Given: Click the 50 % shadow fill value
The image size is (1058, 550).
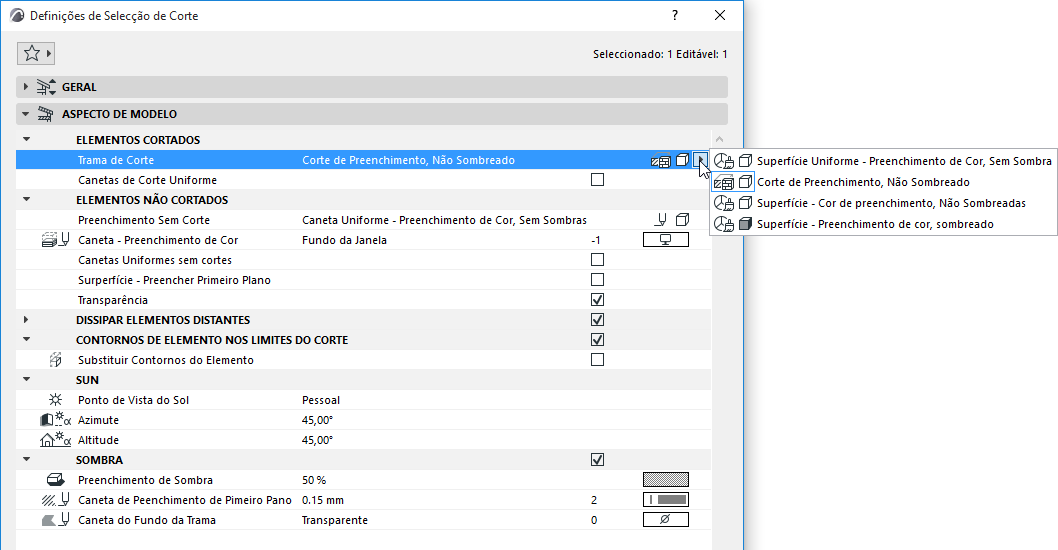Looking at the screenshot, I should pyautogui.click(x=314, y=480).
